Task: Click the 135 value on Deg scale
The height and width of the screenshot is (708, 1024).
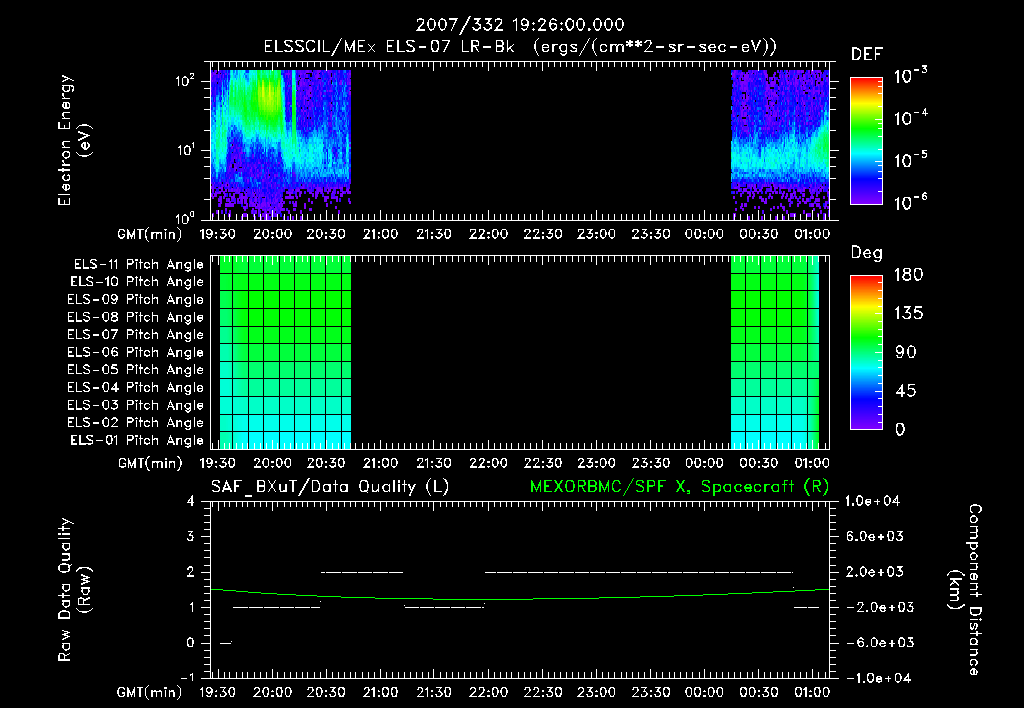Action: pyautogui.click(x=908, y=314)
